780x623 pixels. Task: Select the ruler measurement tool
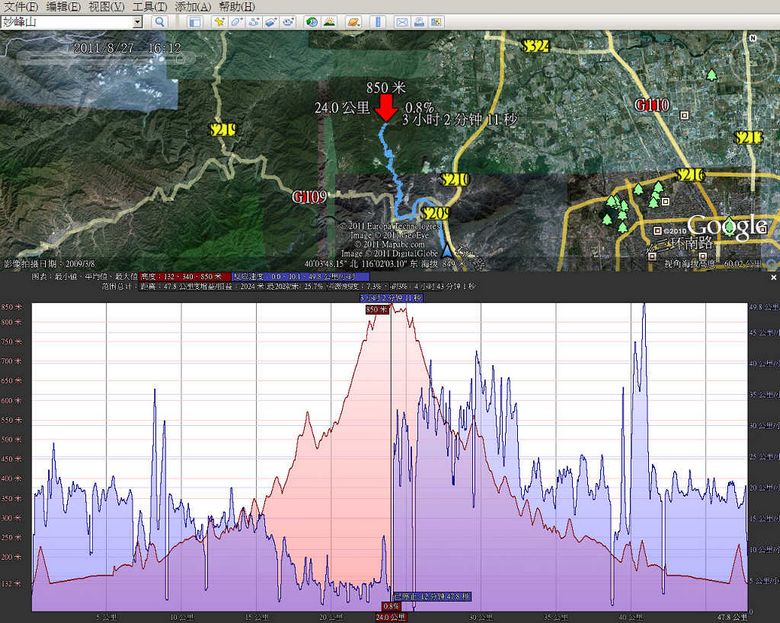click(379, 21)
